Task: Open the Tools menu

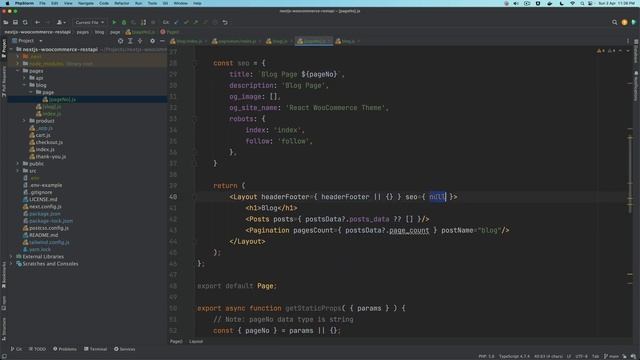Action: coord(152,3)
